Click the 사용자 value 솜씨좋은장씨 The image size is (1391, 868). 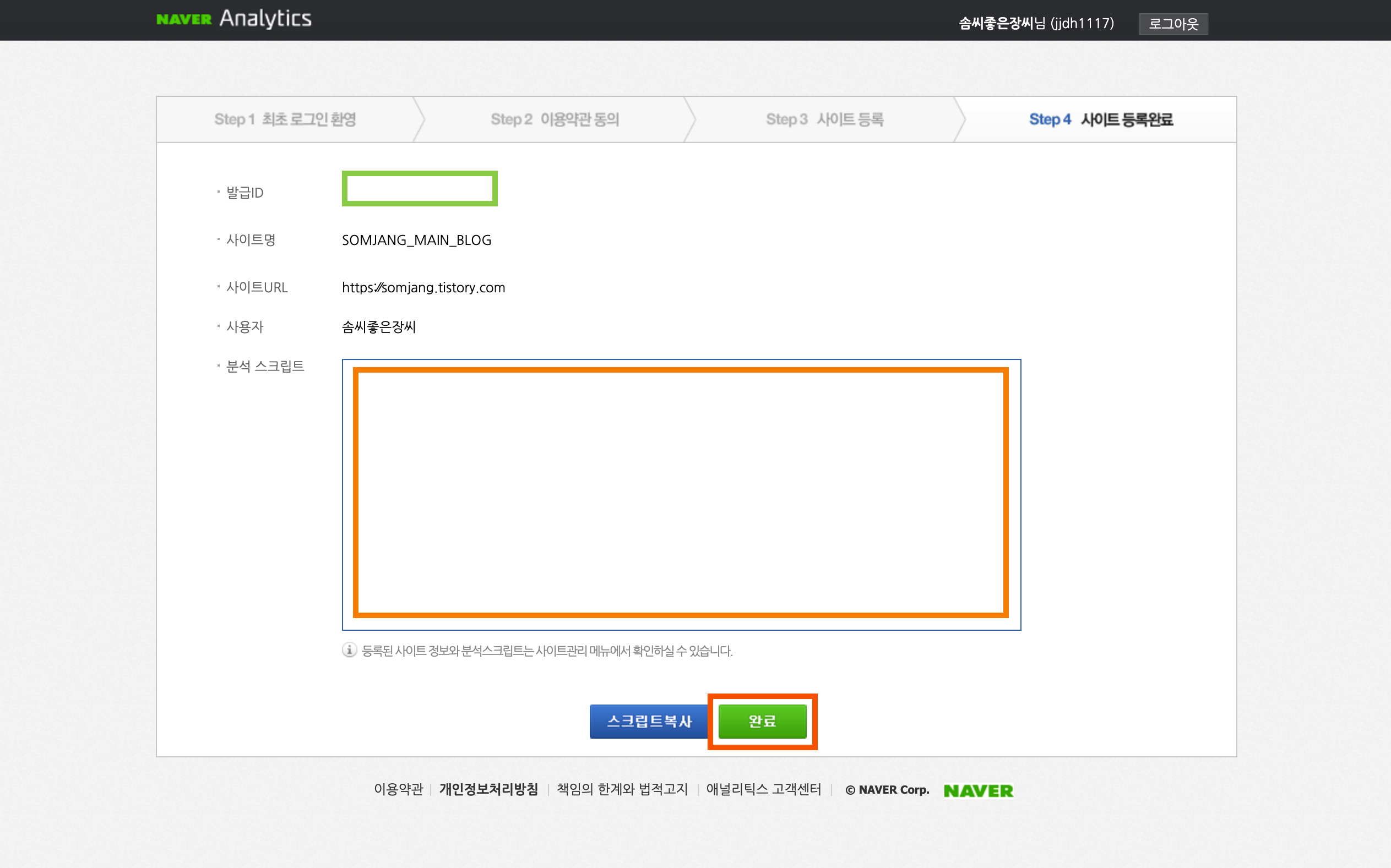[x=378, y=327]
